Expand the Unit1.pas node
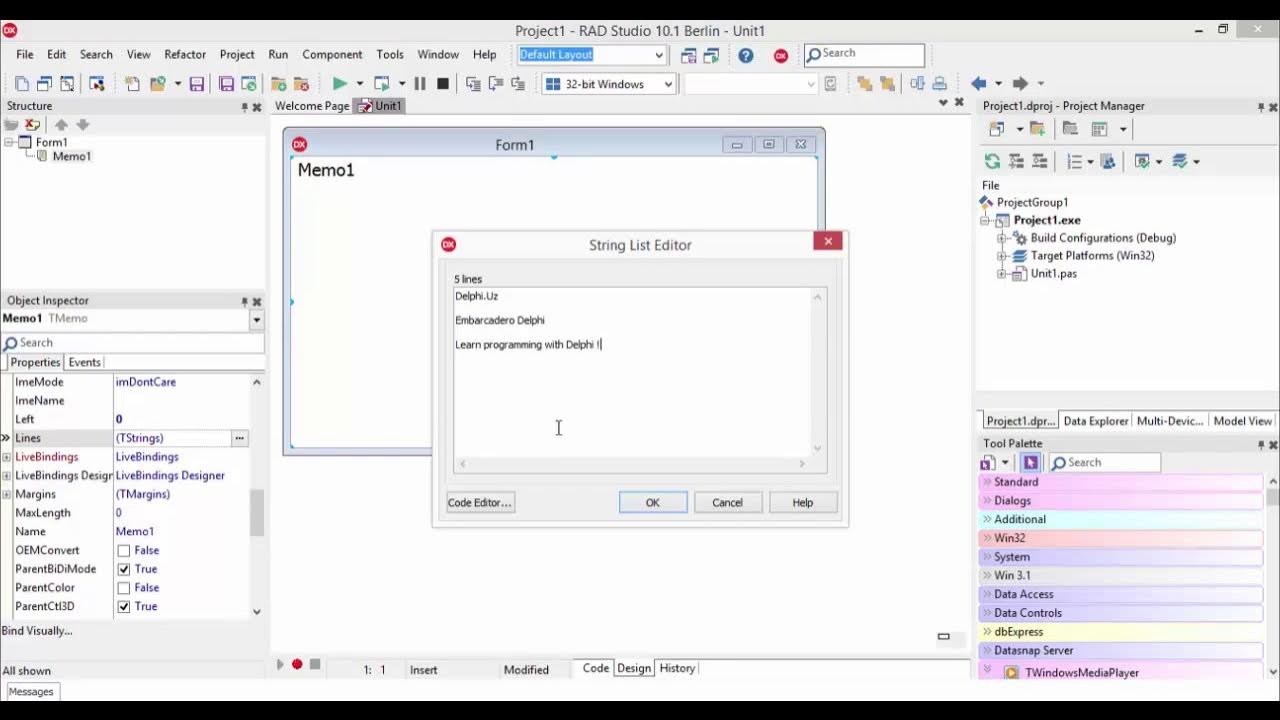This screenshot has height=720, width=1280. [x=1002, y=274]
